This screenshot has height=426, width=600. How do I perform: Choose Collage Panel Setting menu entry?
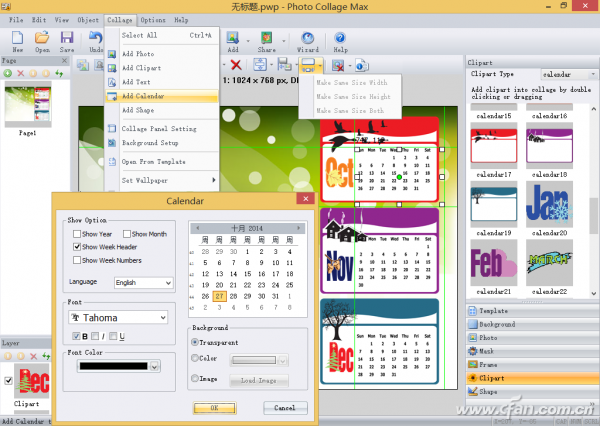[x=161, y=129]
